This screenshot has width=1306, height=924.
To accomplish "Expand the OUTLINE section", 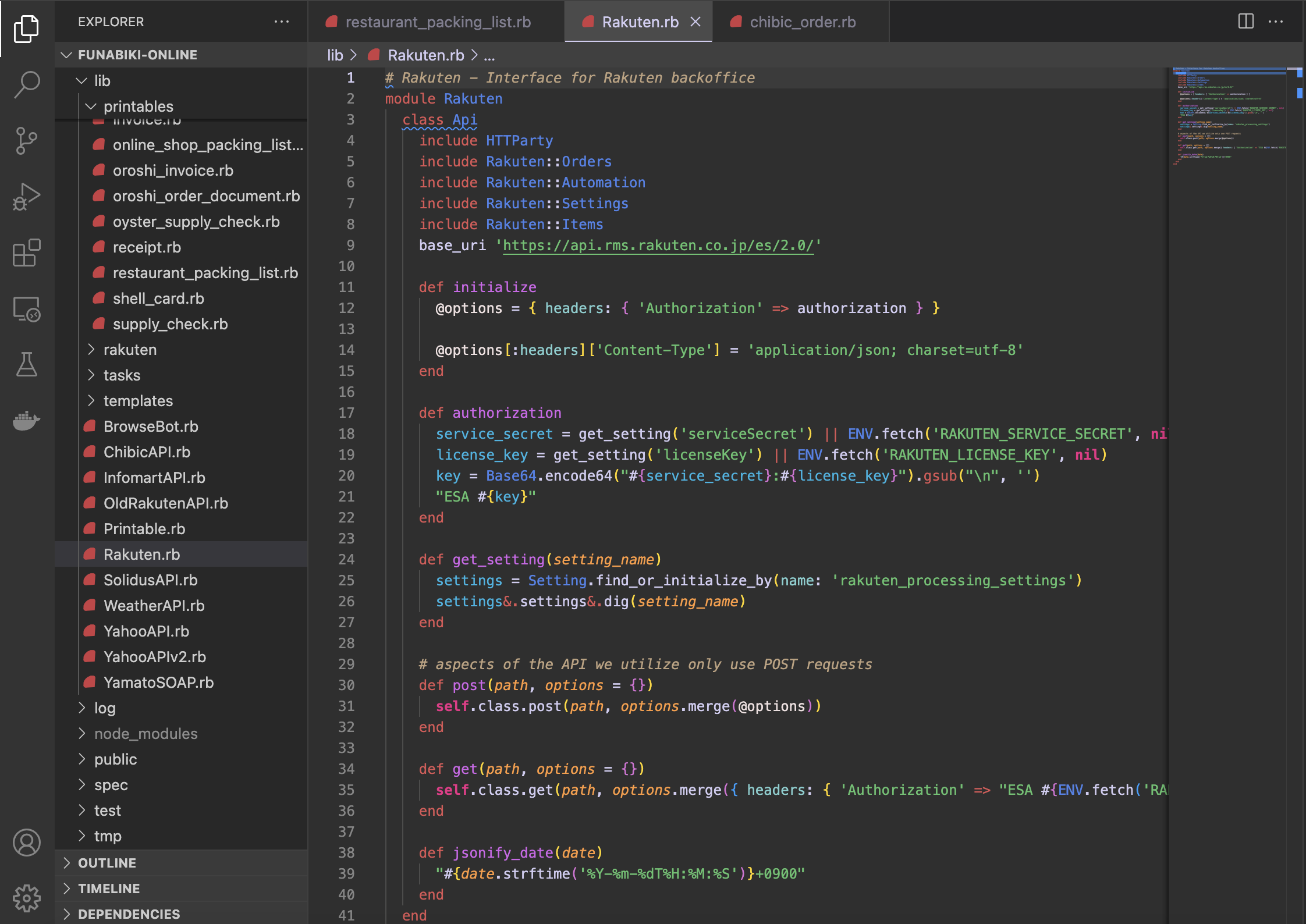I will coord(181,863).
